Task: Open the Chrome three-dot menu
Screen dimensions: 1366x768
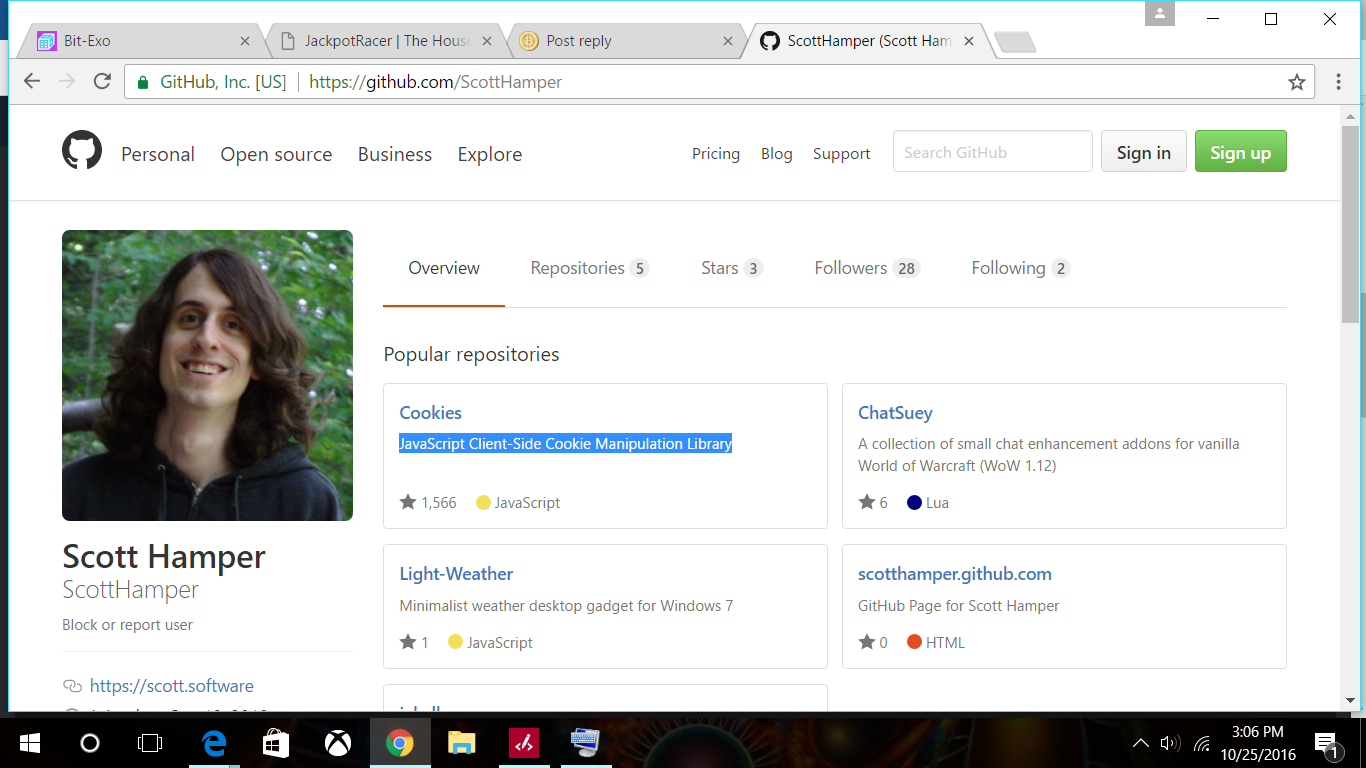Action: coord(1338,82)
